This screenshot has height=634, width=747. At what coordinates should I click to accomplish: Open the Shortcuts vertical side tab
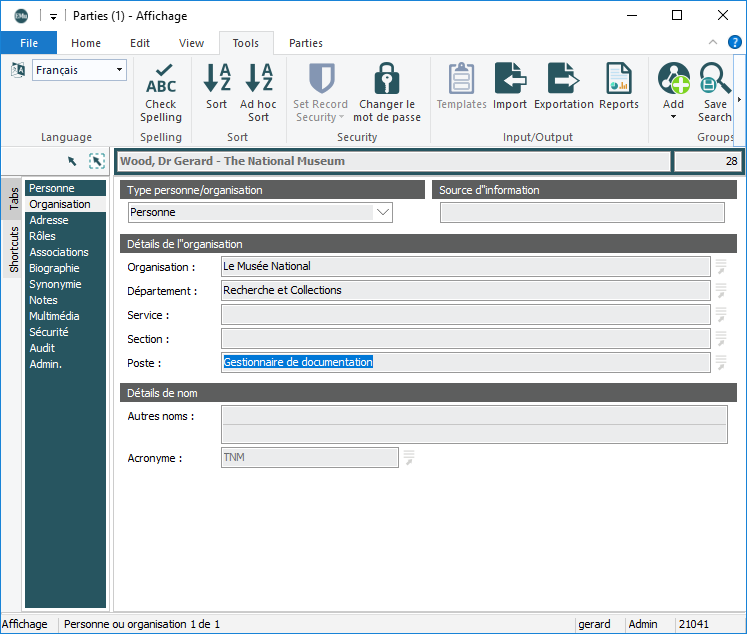[14, 249]
